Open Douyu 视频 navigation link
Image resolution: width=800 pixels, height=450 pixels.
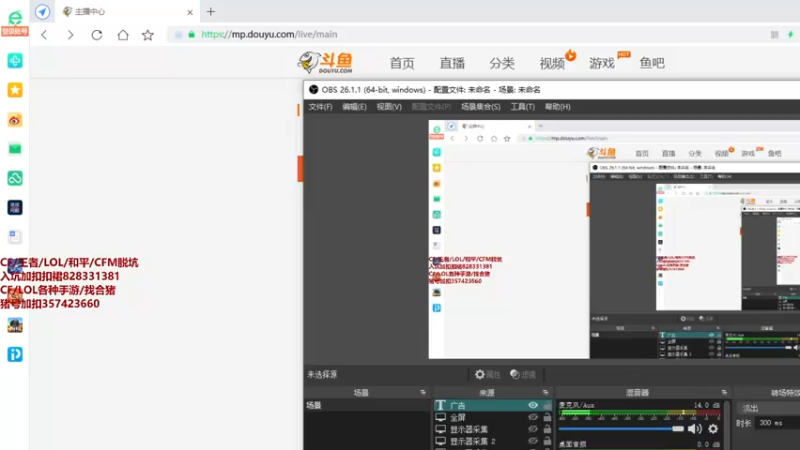552,63
